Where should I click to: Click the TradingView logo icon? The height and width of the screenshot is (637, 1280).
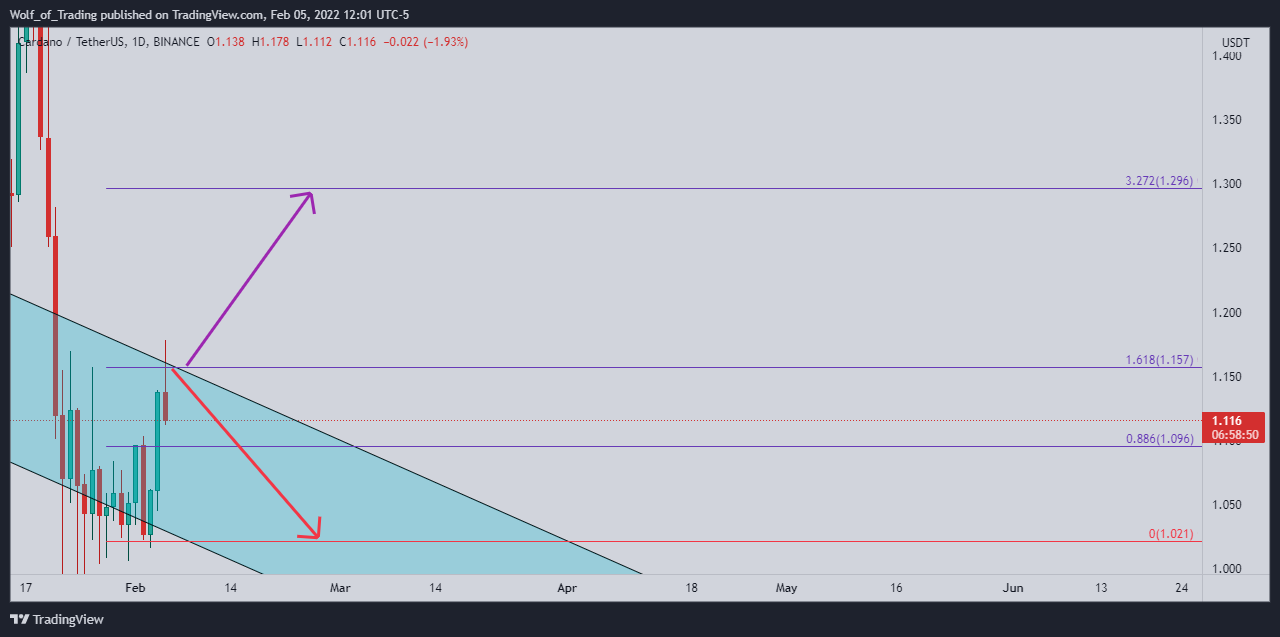tap(19, 619)
